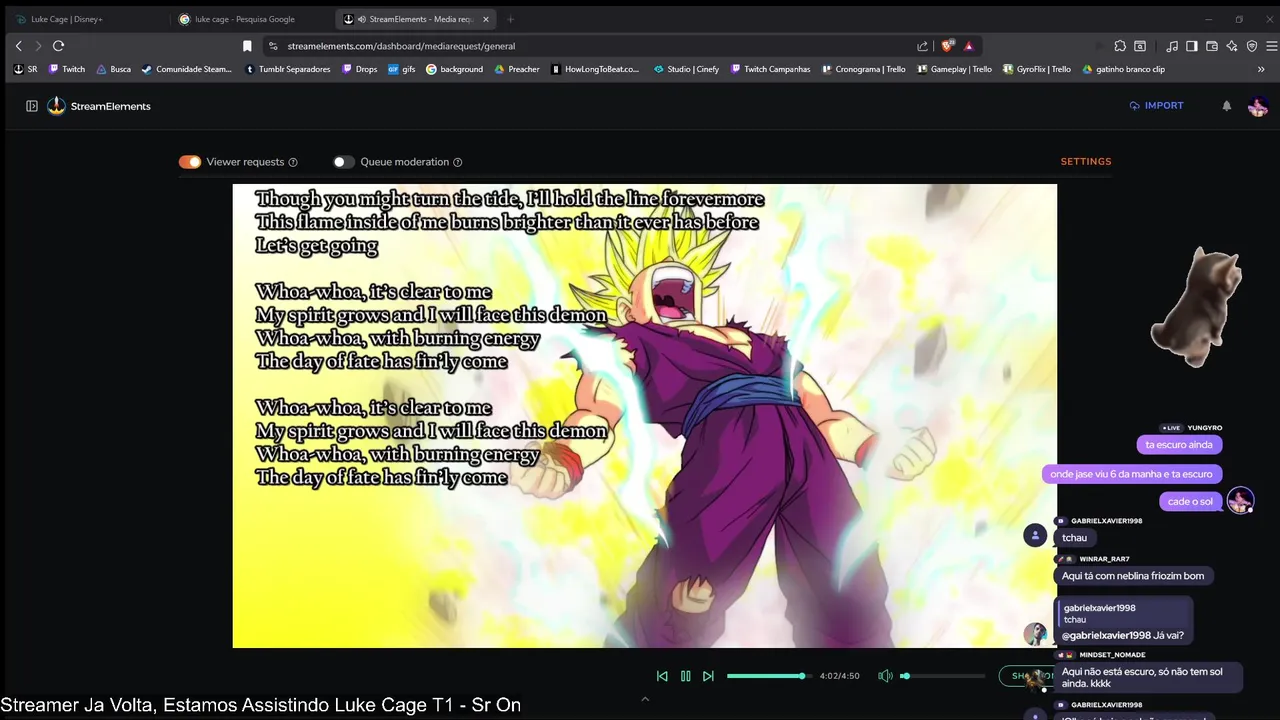Open media request SETTINGS

click(1086, 161)
